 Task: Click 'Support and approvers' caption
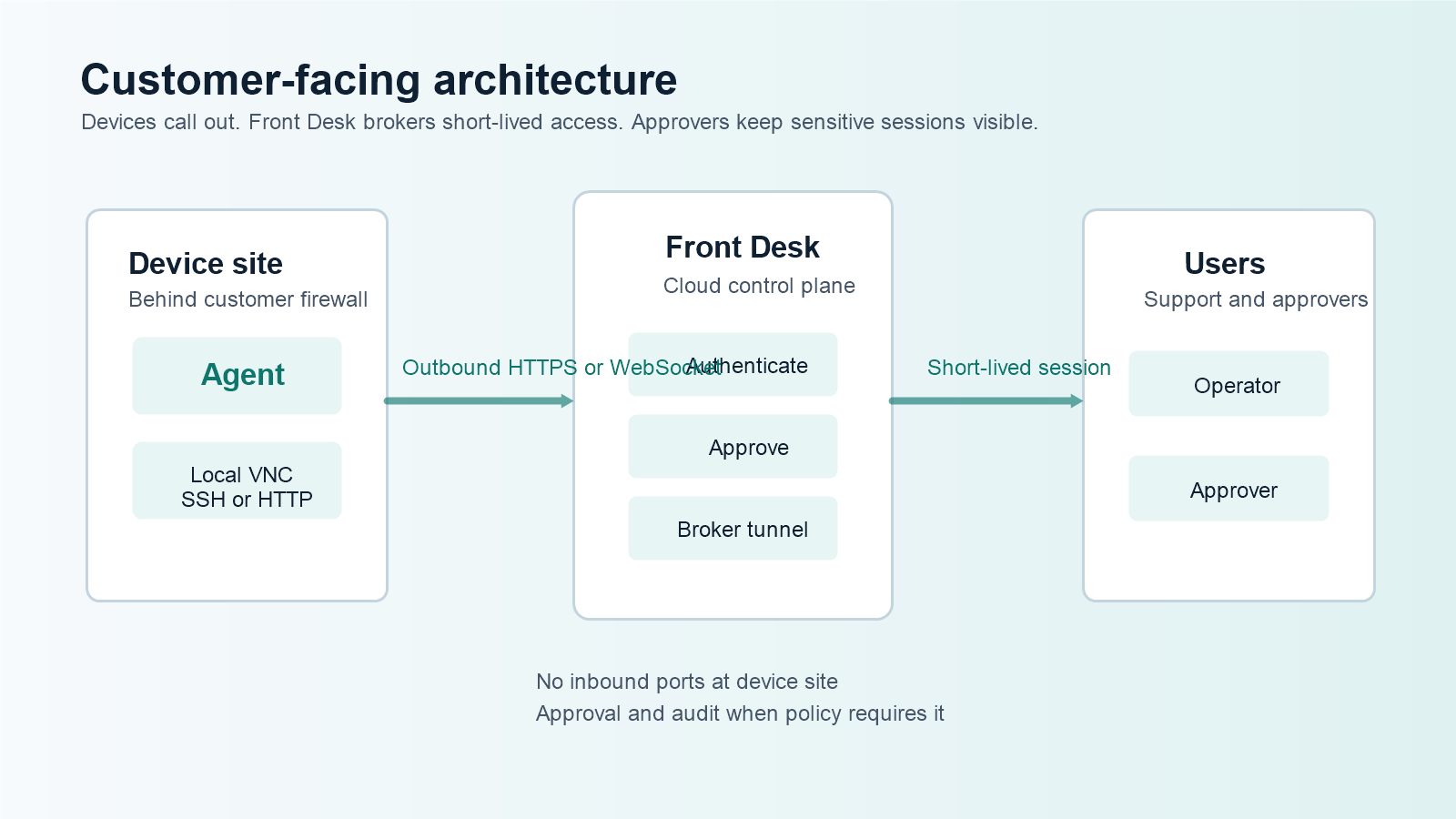point(1256,299)
